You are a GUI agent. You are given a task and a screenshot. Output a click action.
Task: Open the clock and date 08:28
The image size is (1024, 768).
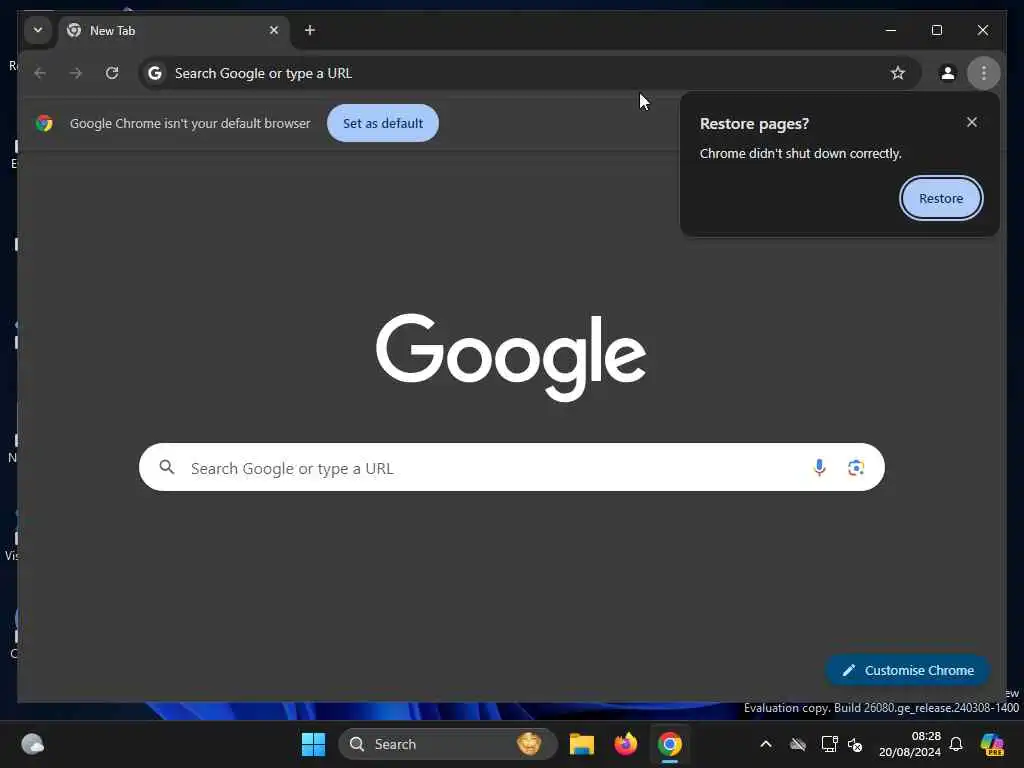point(910,744)
